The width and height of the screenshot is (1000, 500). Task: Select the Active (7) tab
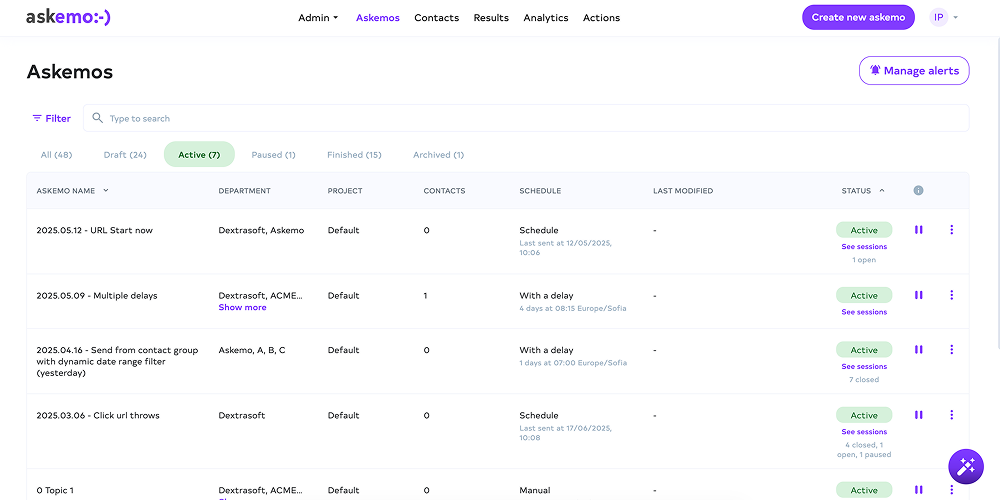point(199,154)
